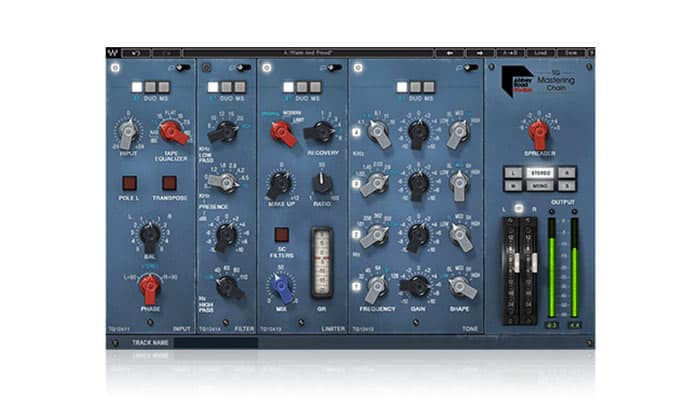The image size is (700, 400).
Task: Open the preset name menu in top bar
Action: [x=308, y=53]
